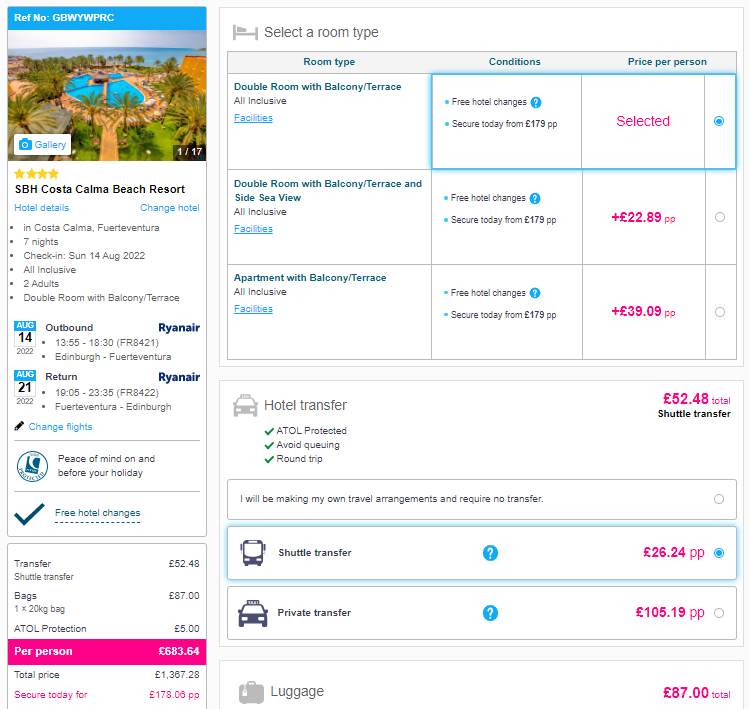
Task: Click the Ref No: GBWYWPRC header
Action: [107, 18]
